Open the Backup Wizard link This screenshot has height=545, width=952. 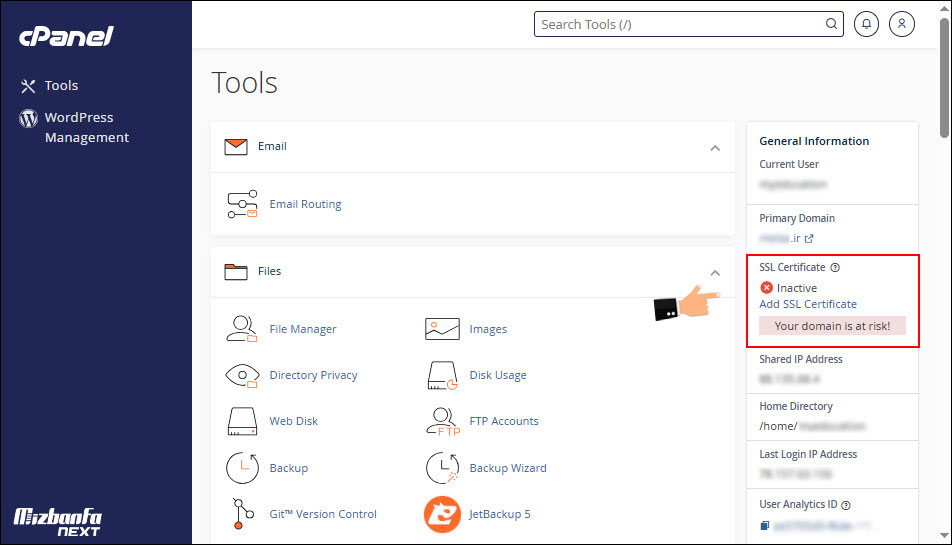[x=507, y=468]
